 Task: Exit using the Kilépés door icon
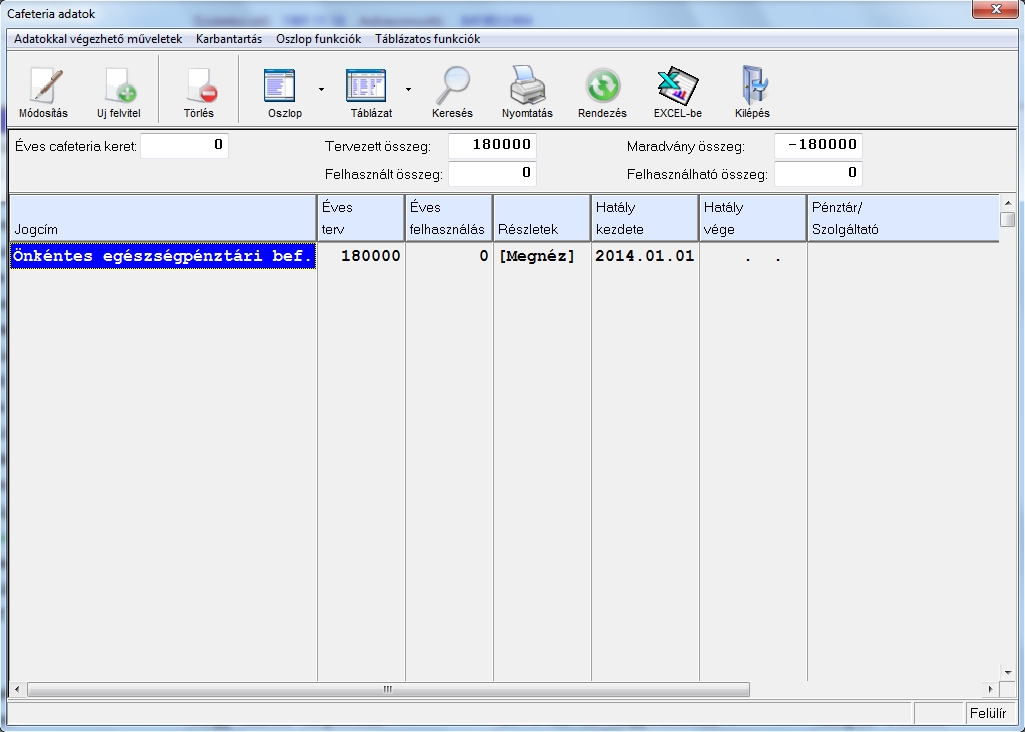(751, 88)
